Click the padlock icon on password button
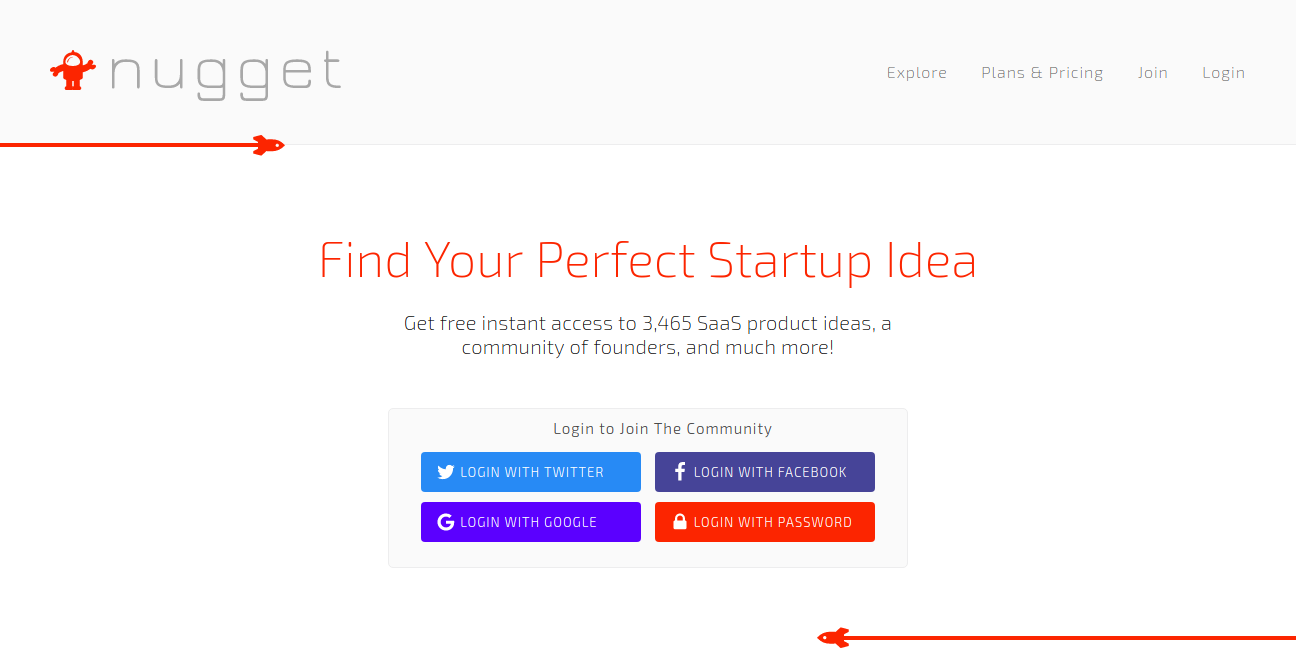 pyautogui.click(x=680, y=522)
